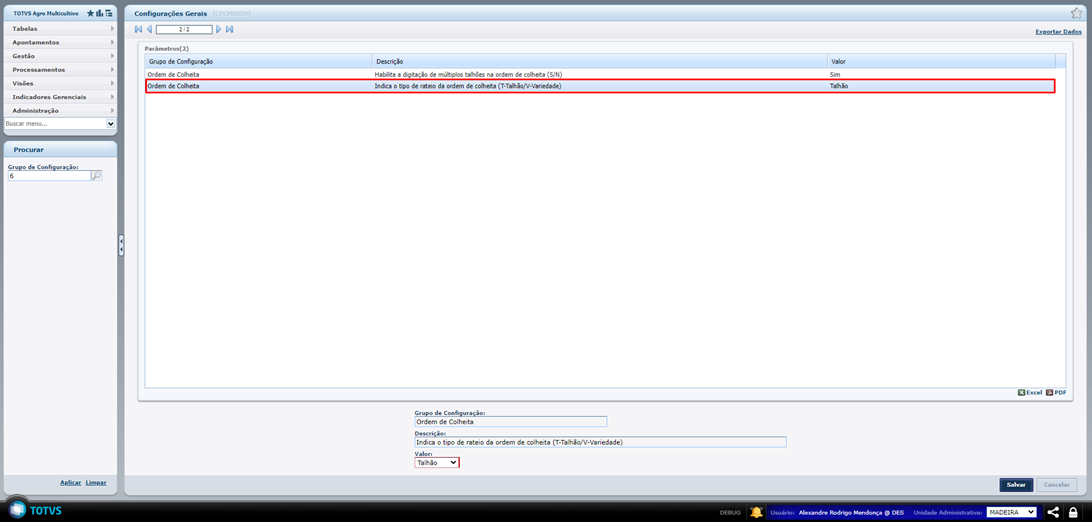Image resolution: width=1092 pixels, height=522 pixels.
Task: Click the Limpar link
Action: tap(96, 482)
